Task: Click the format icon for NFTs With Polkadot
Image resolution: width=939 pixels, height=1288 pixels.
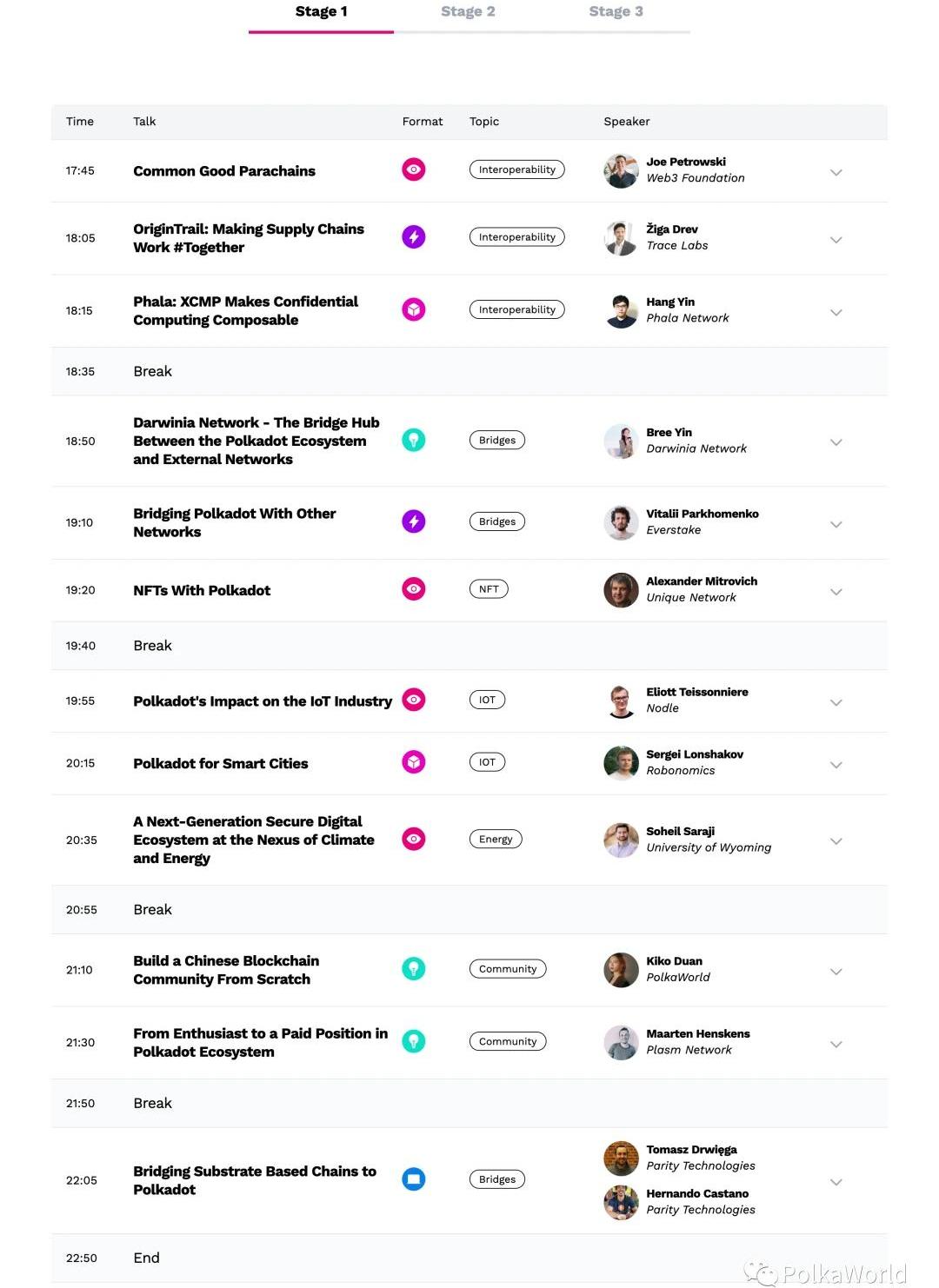Action: (x=413, y=589)
